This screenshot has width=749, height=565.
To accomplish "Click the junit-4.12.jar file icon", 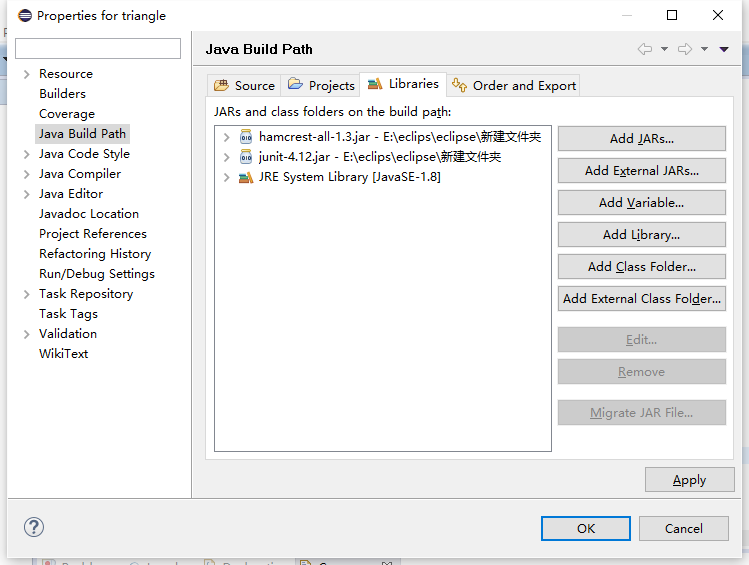I will click(x=246, y=157).
